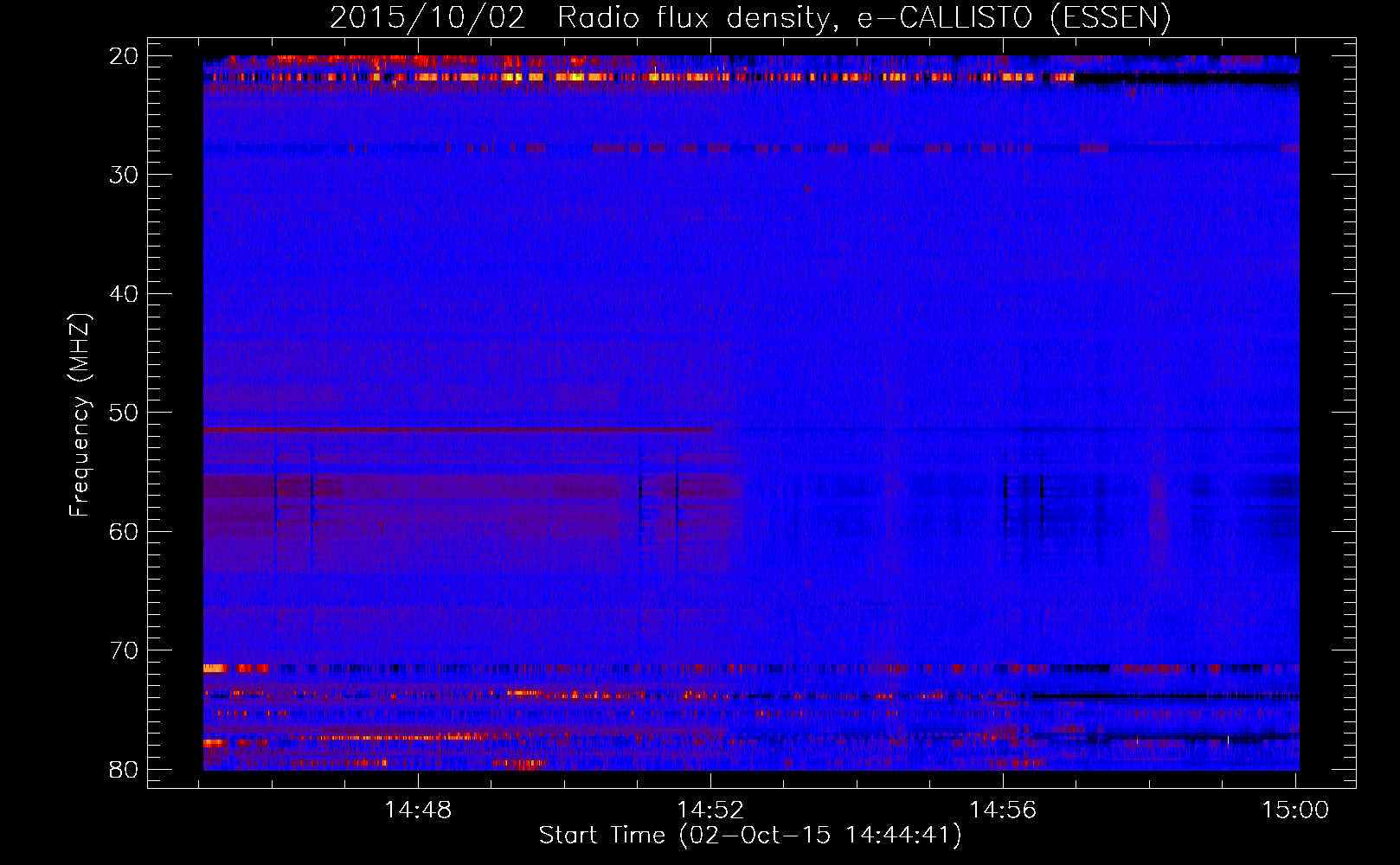Click the 50 frequency tick label
The width and height of the screenshot is (1400, 865).
(x=124, y=413)
